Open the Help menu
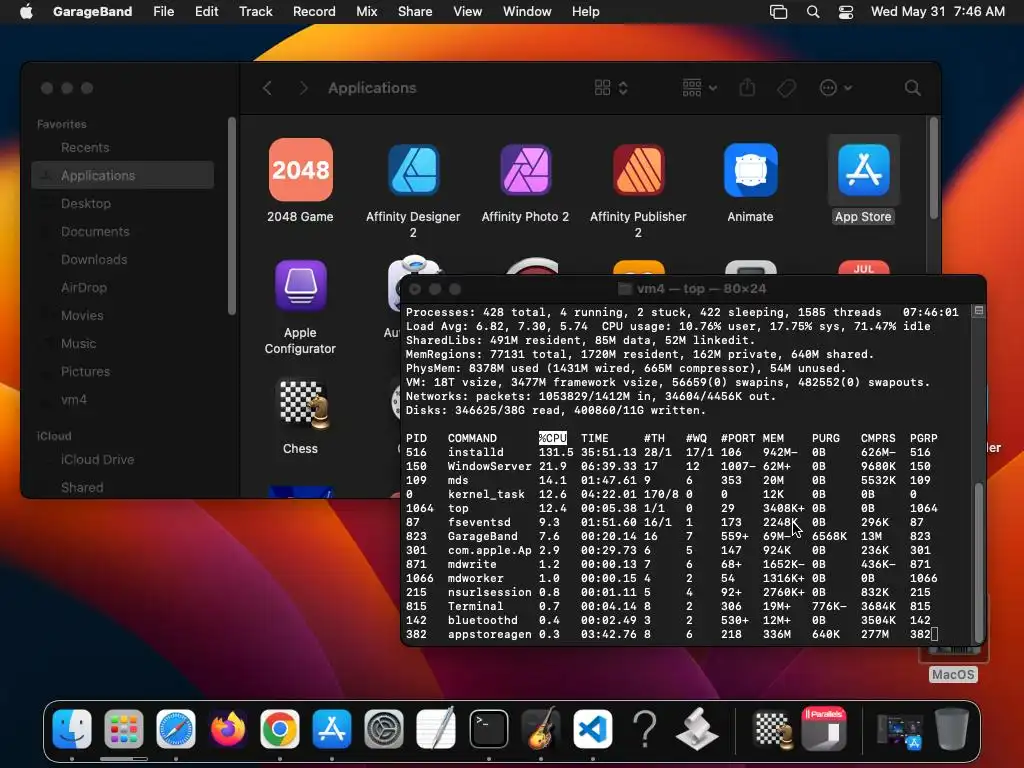Image resolution: width=1024 pixels, height=768 pixels. (586, 11)
